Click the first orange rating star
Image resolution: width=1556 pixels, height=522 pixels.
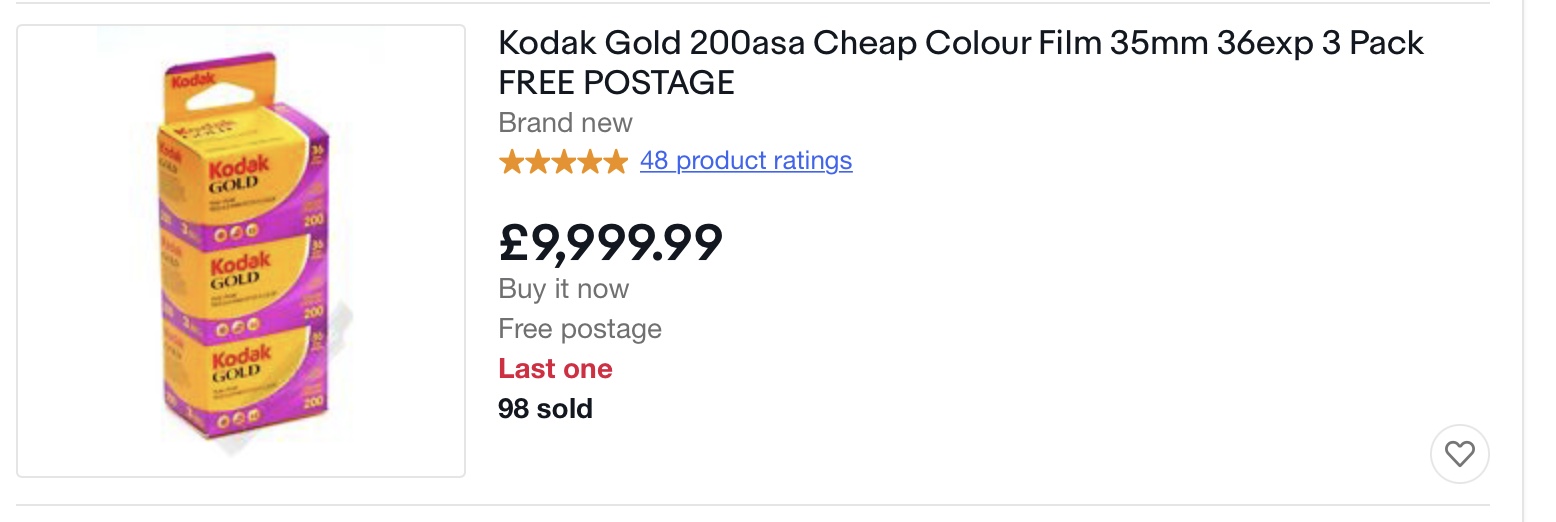pos(512,161)
